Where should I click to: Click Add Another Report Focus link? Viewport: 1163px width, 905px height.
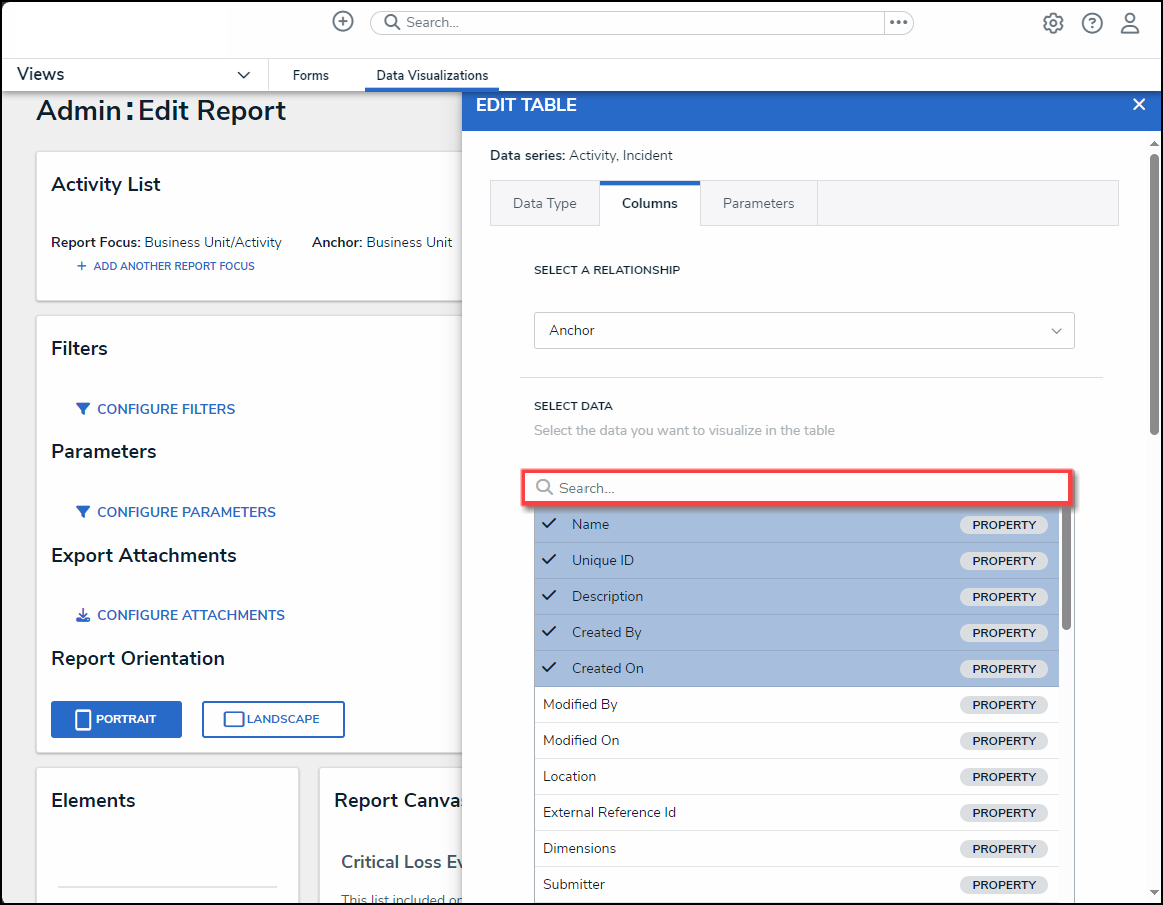166,266
